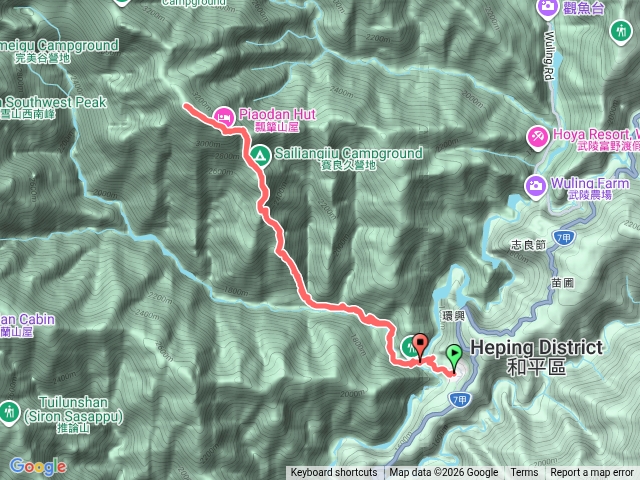The image size is (640, 480).
Task: Click the Wuling Farm text label
Action: coord(590,188)
